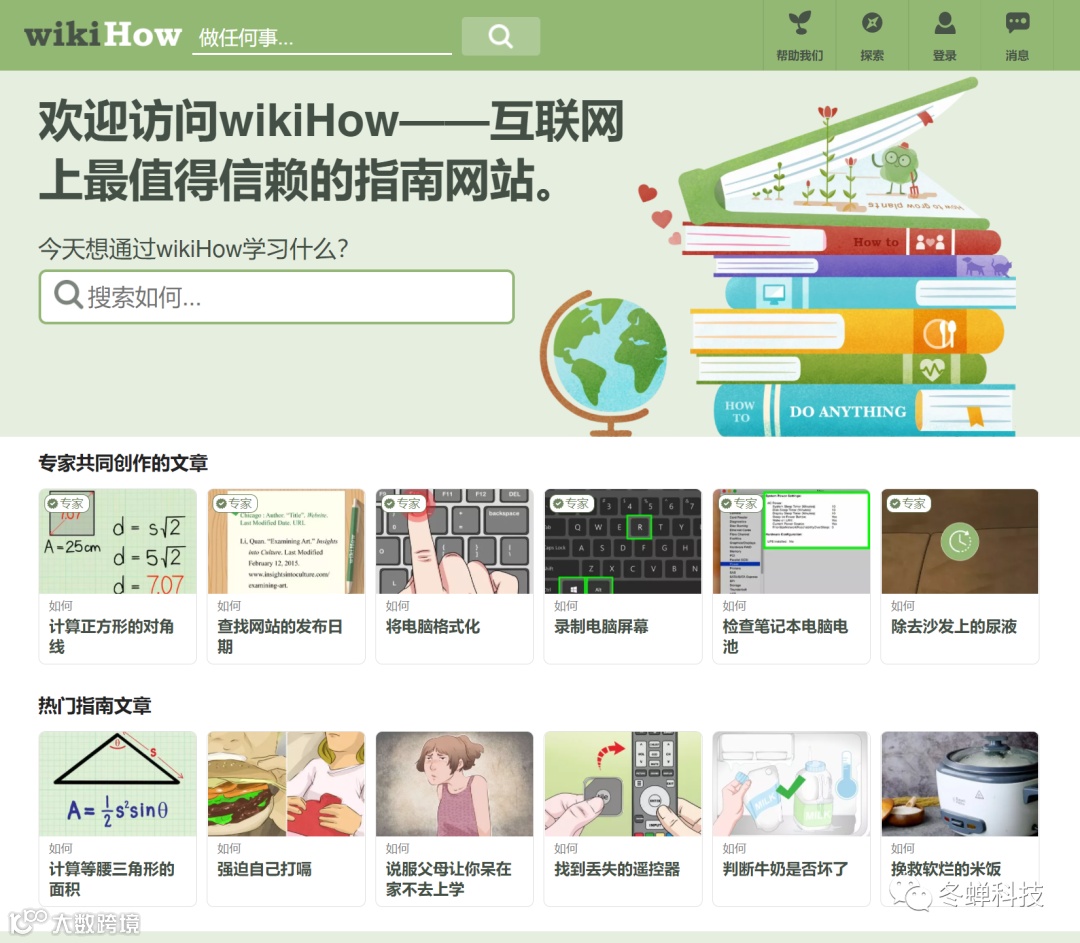1080x943 pixels.
Task: Open the 查找网站的发布日期 article link
Action: point(280,636)
